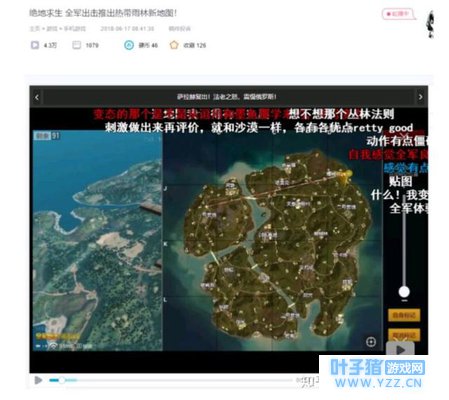Click the danmaku count icon beside 1079
Screen dimensions: 449x400
click(76, 45)
